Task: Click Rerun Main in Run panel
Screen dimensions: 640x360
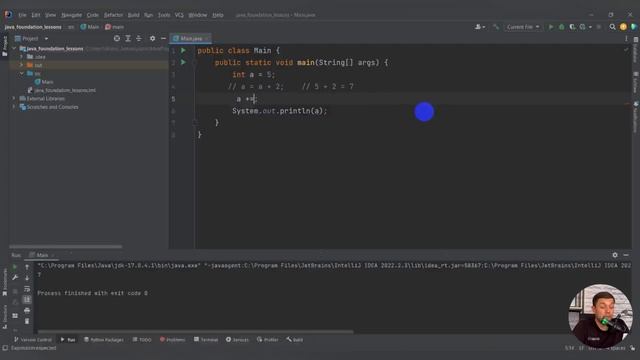Action: pos(15,267)
